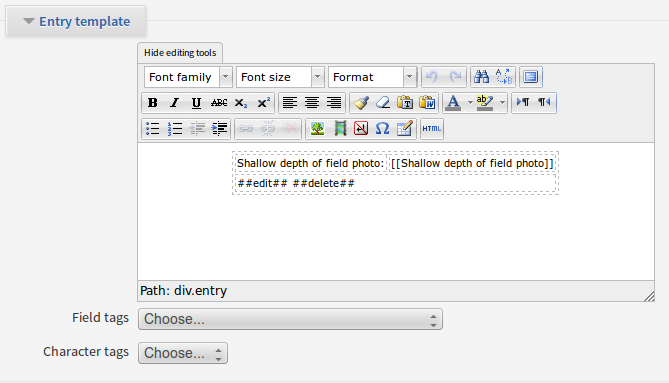Align text left
This screenshot has height=383, width=669.
coord(290,103)
